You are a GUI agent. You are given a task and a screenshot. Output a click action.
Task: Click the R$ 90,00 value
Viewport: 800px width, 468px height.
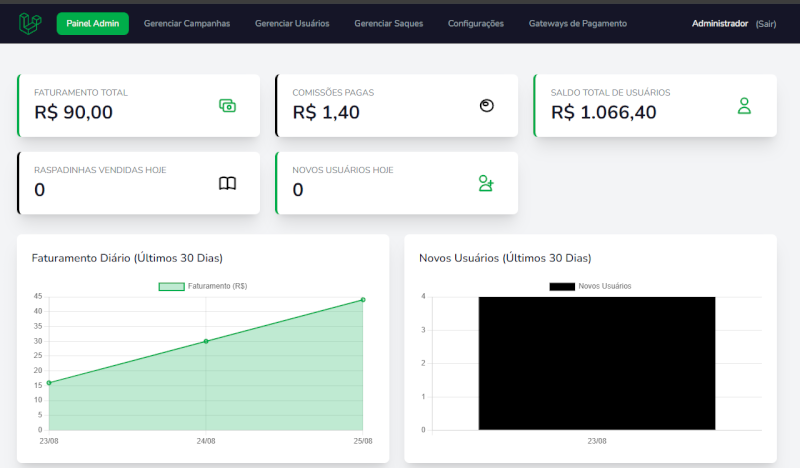pos(73,112)
